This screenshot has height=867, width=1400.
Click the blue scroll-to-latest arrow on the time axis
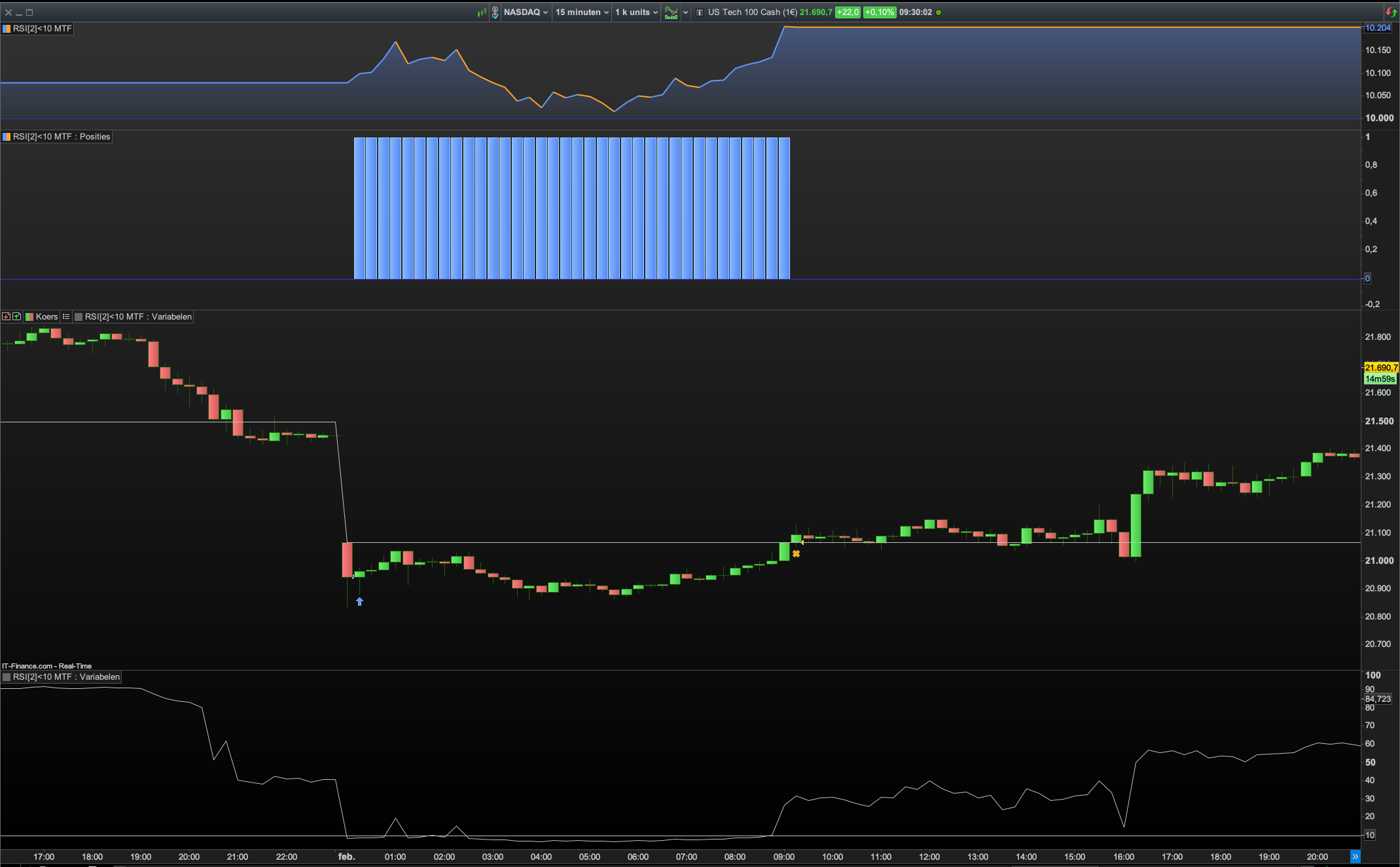click(1355, 857)
